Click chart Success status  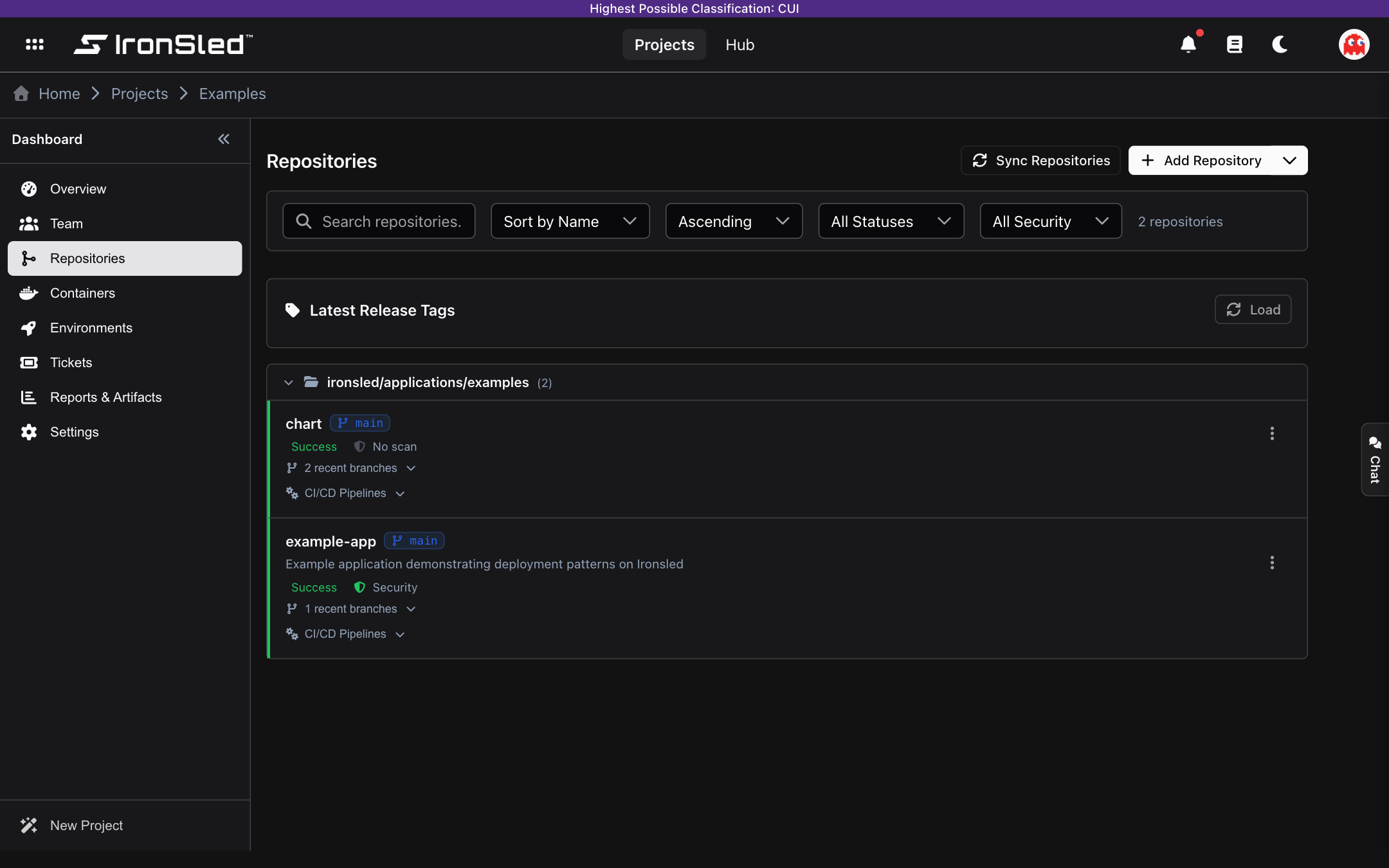point(314,447)
